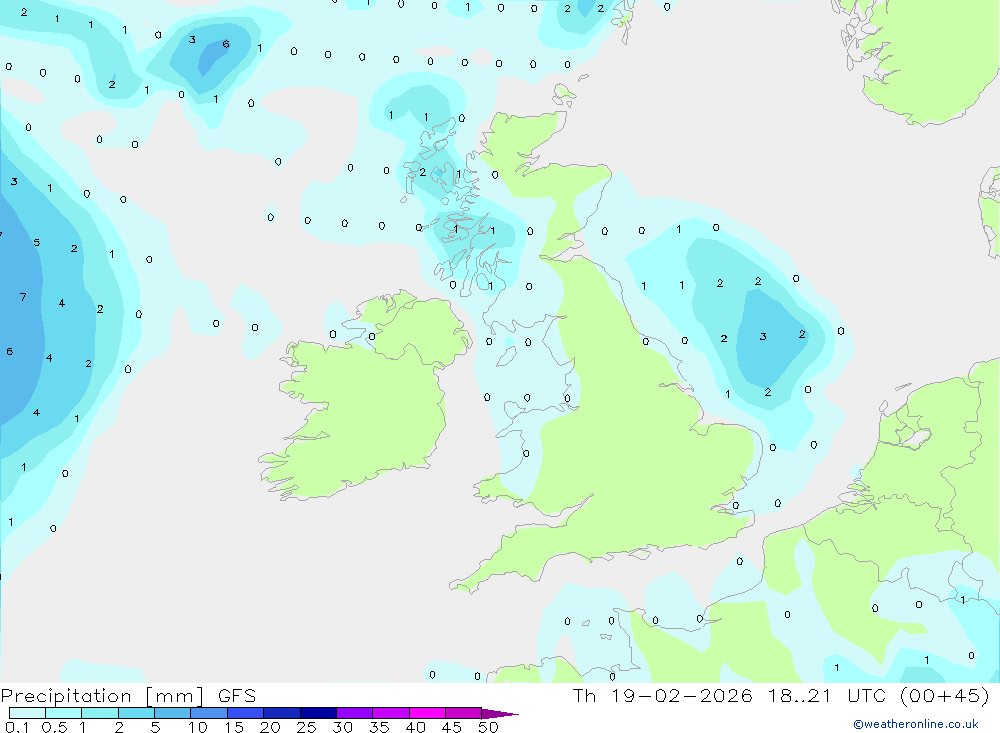Pick the 10–15 mm legend color swatch
This screenshot has width=1000, height=733.
(x=209, y=713)
